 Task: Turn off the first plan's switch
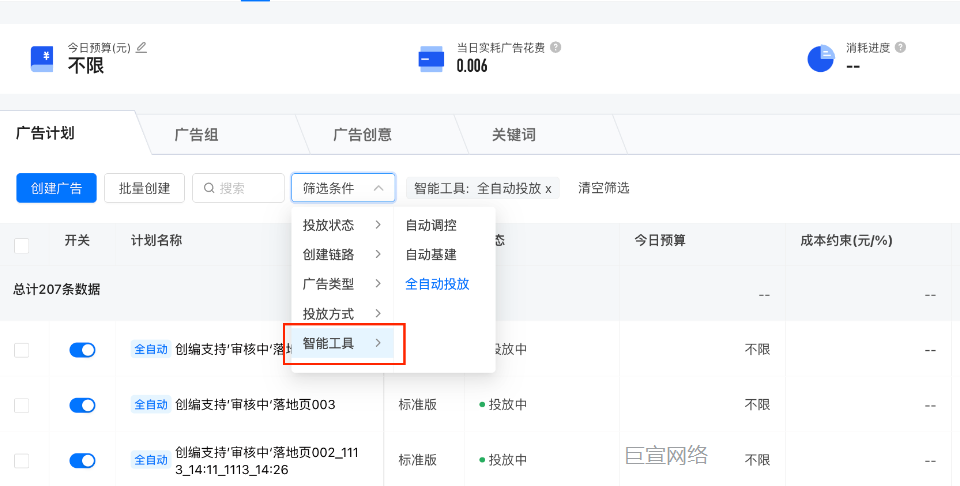click(82, 350)
